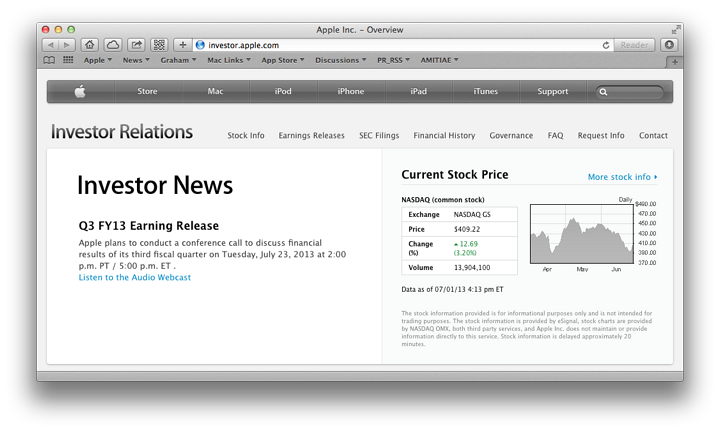Click the price value $409.22
Screen dimensions: 720x432
(467, 229)
